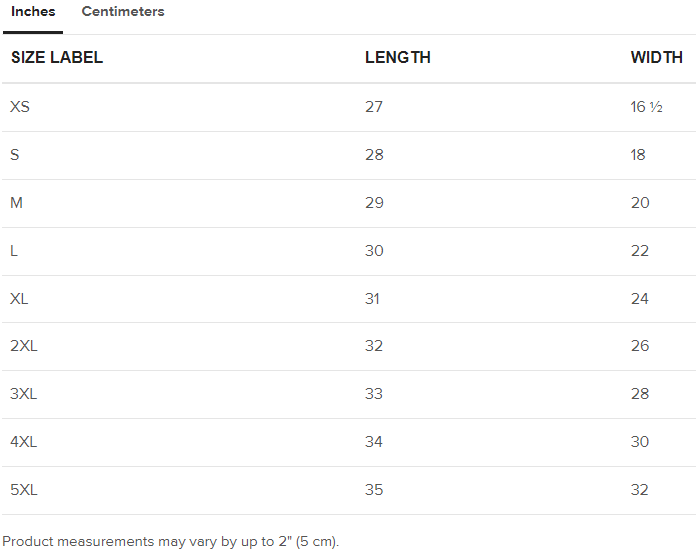Click the length value 27 for XS

(374, 107)
